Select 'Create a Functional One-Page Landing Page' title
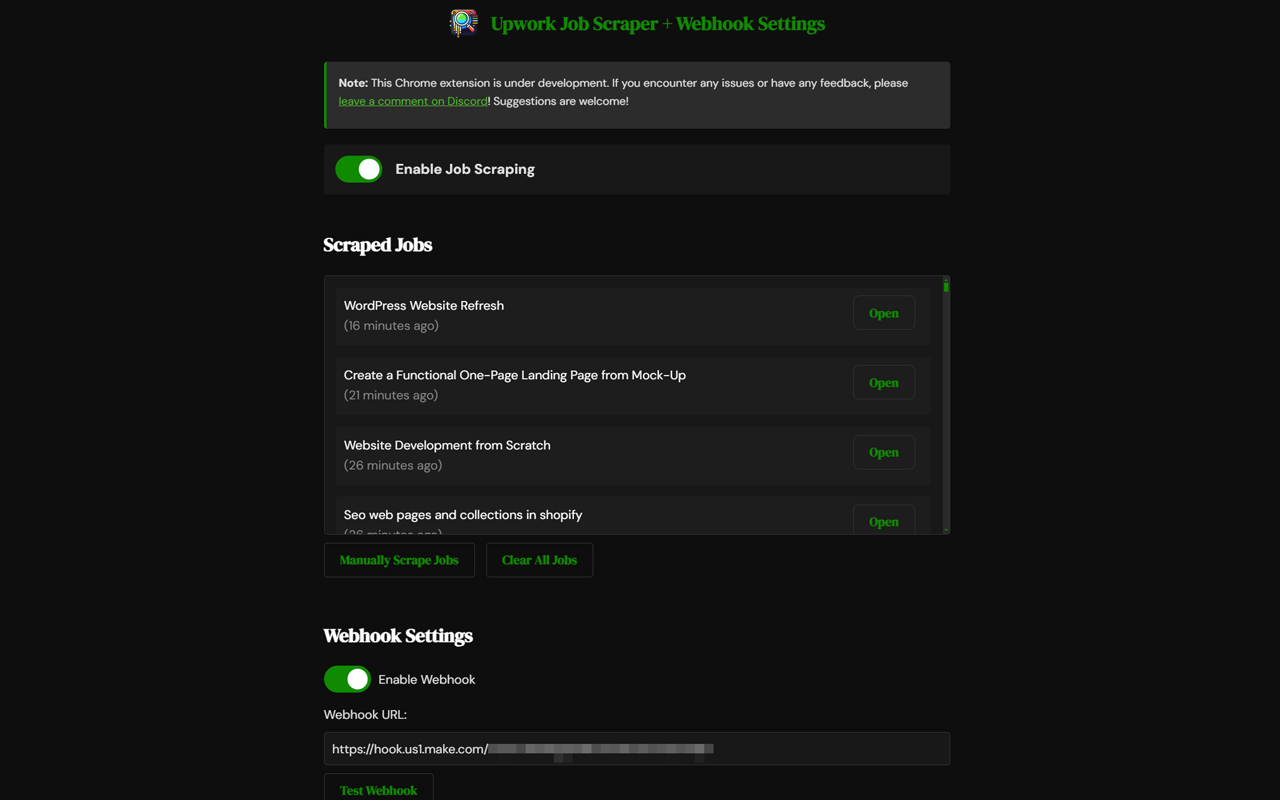 [515, 375]
